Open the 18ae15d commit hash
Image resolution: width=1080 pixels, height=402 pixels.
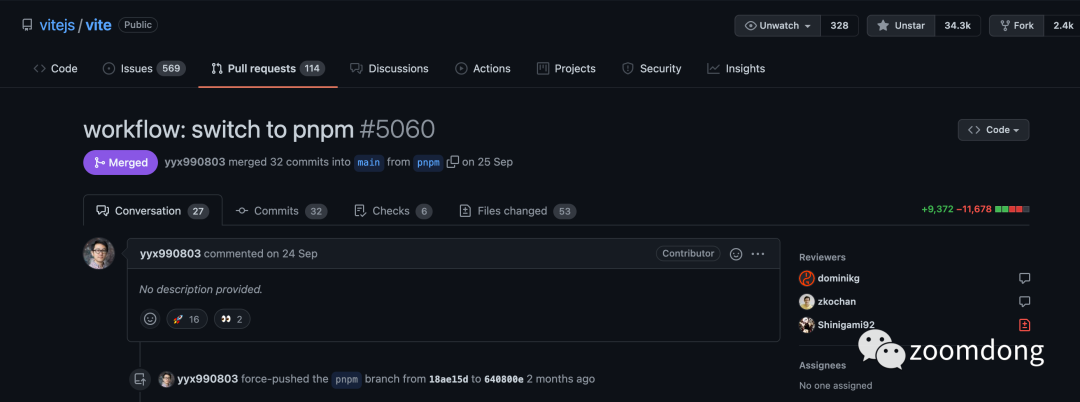click(448, 379)
